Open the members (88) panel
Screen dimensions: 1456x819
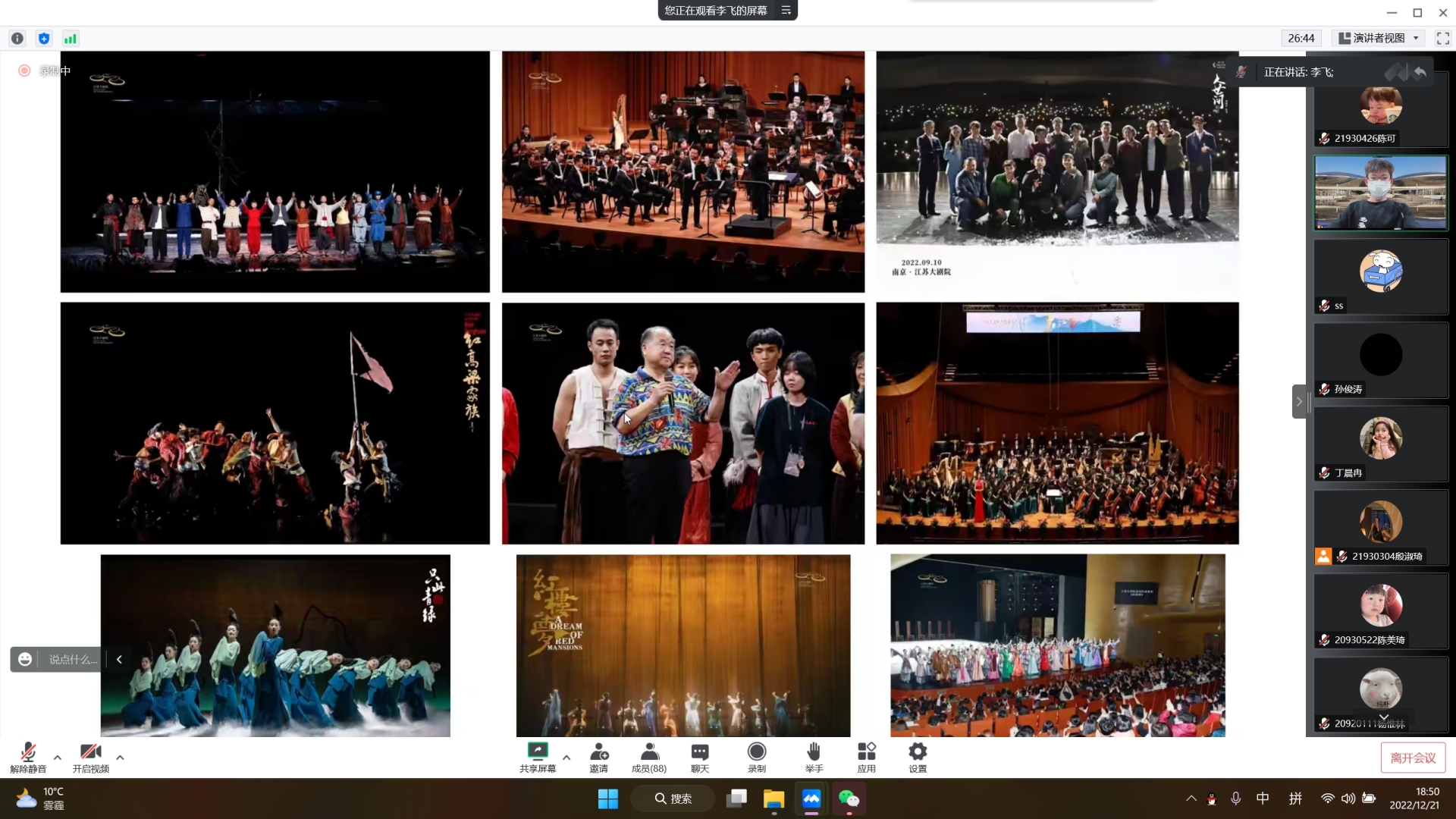pyautogui.click(x=649, y=757)
